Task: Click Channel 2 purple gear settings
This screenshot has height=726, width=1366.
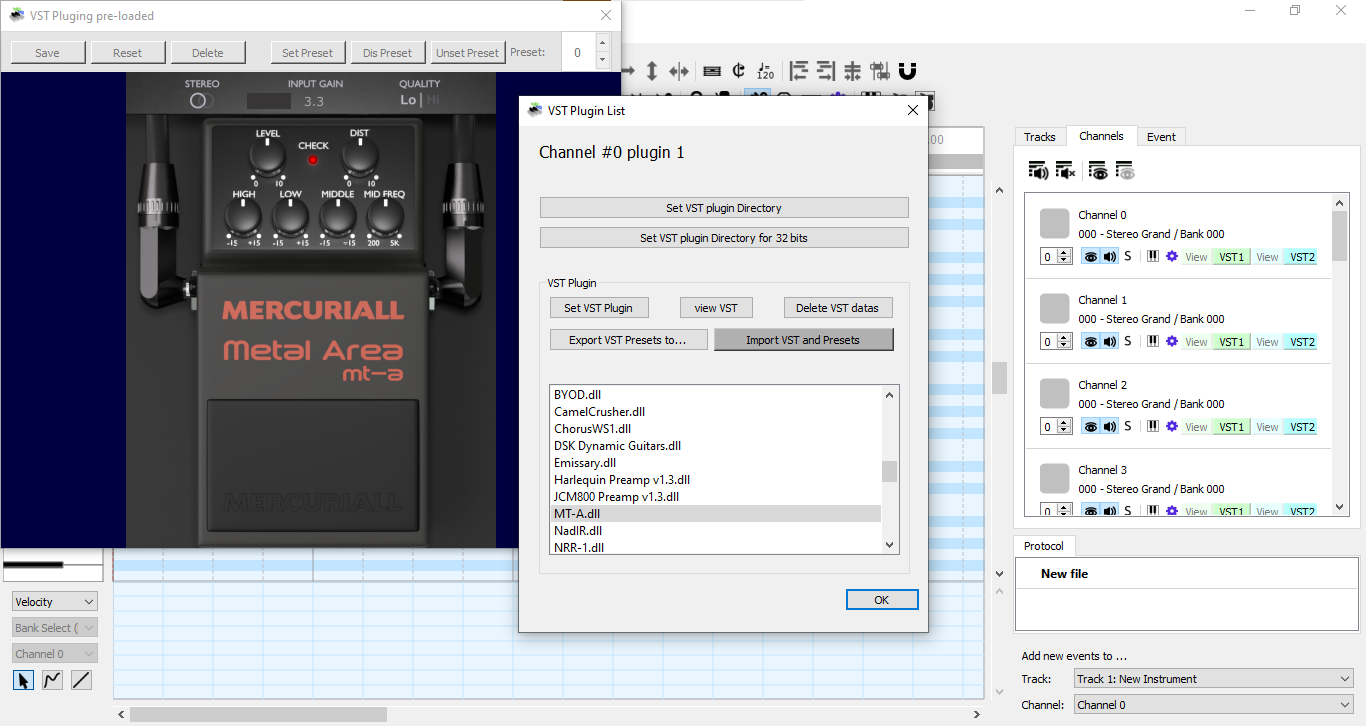Action: point(1172,427)
